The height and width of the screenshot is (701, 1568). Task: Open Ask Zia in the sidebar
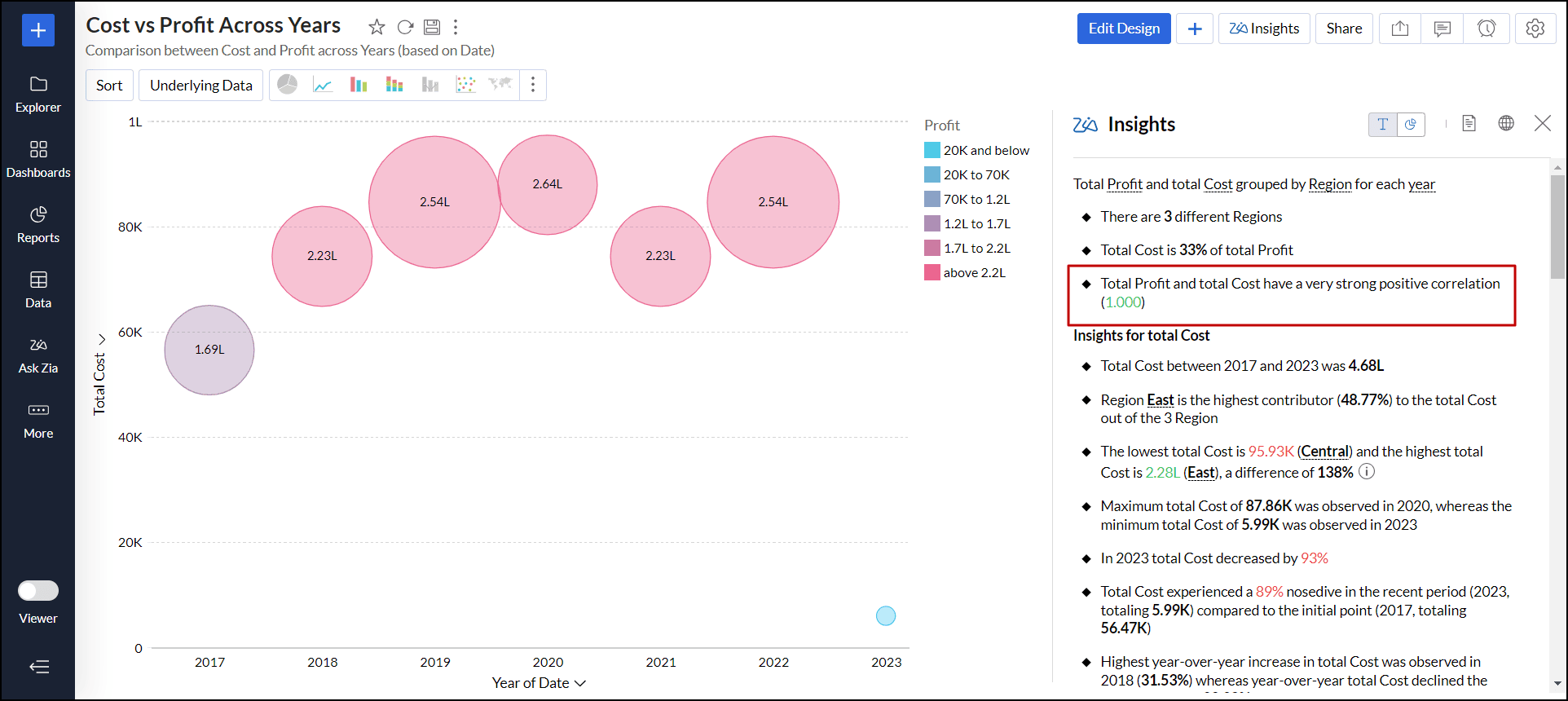coord(38,355)
